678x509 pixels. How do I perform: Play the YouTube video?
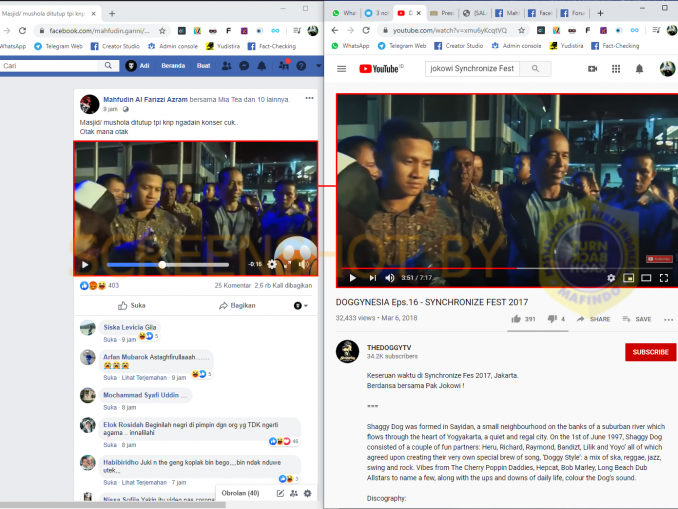(352, 278)
